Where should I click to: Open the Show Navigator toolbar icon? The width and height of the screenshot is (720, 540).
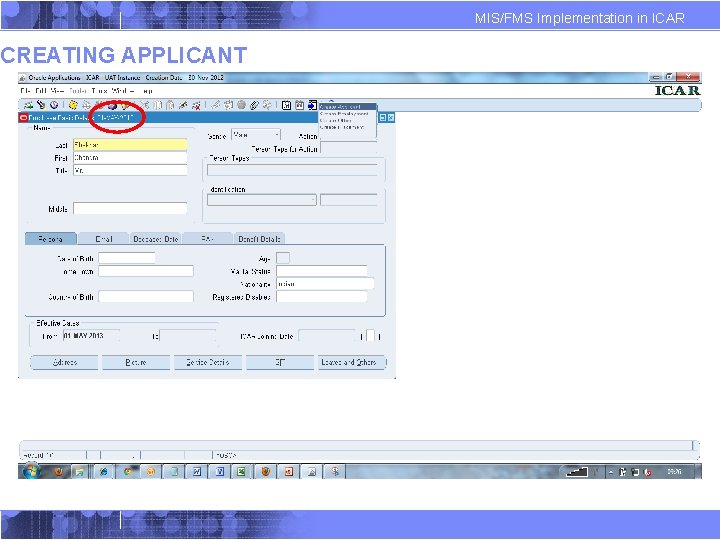click(54, 105)
